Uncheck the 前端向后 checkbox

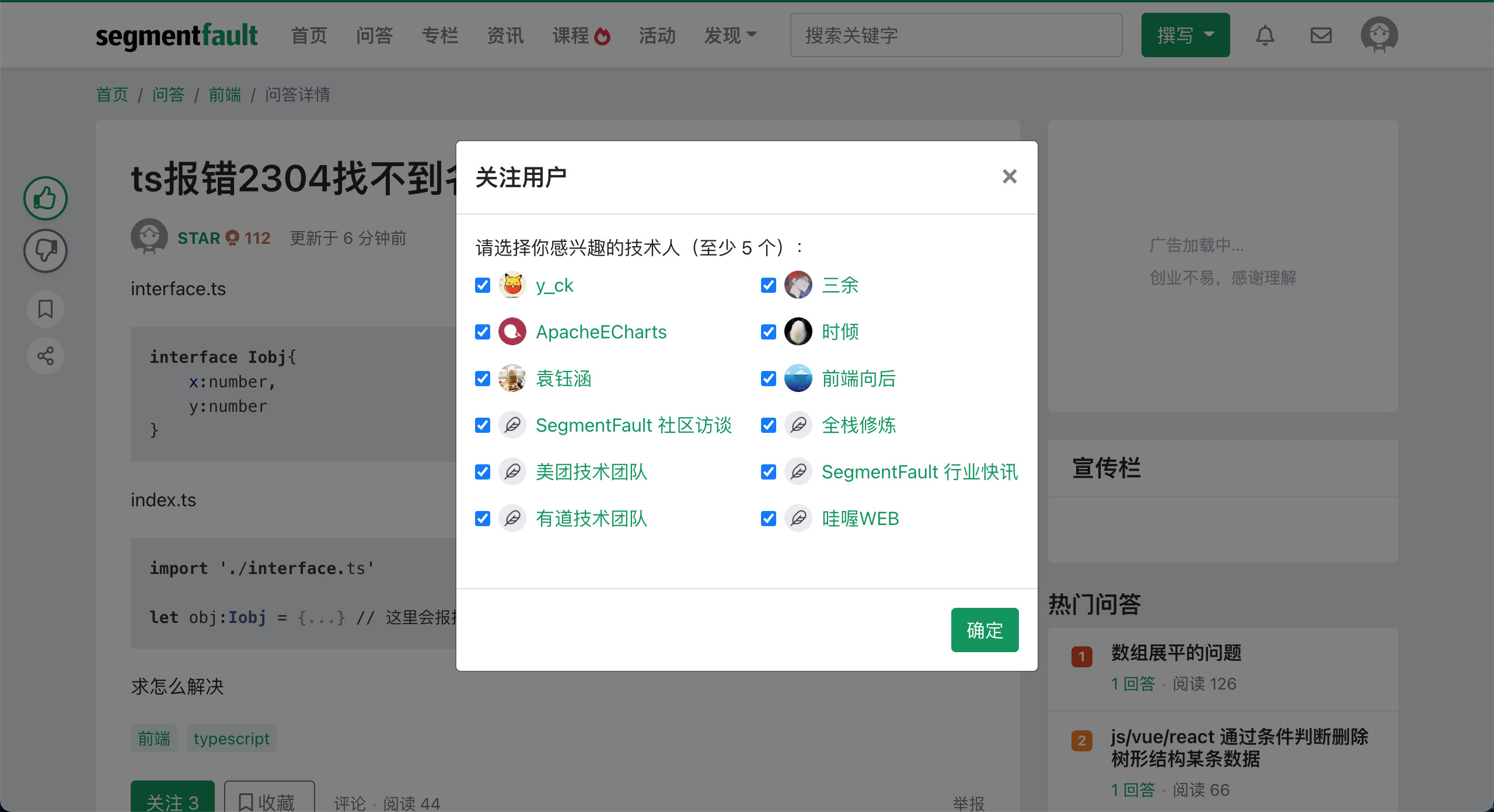(769, 379)
